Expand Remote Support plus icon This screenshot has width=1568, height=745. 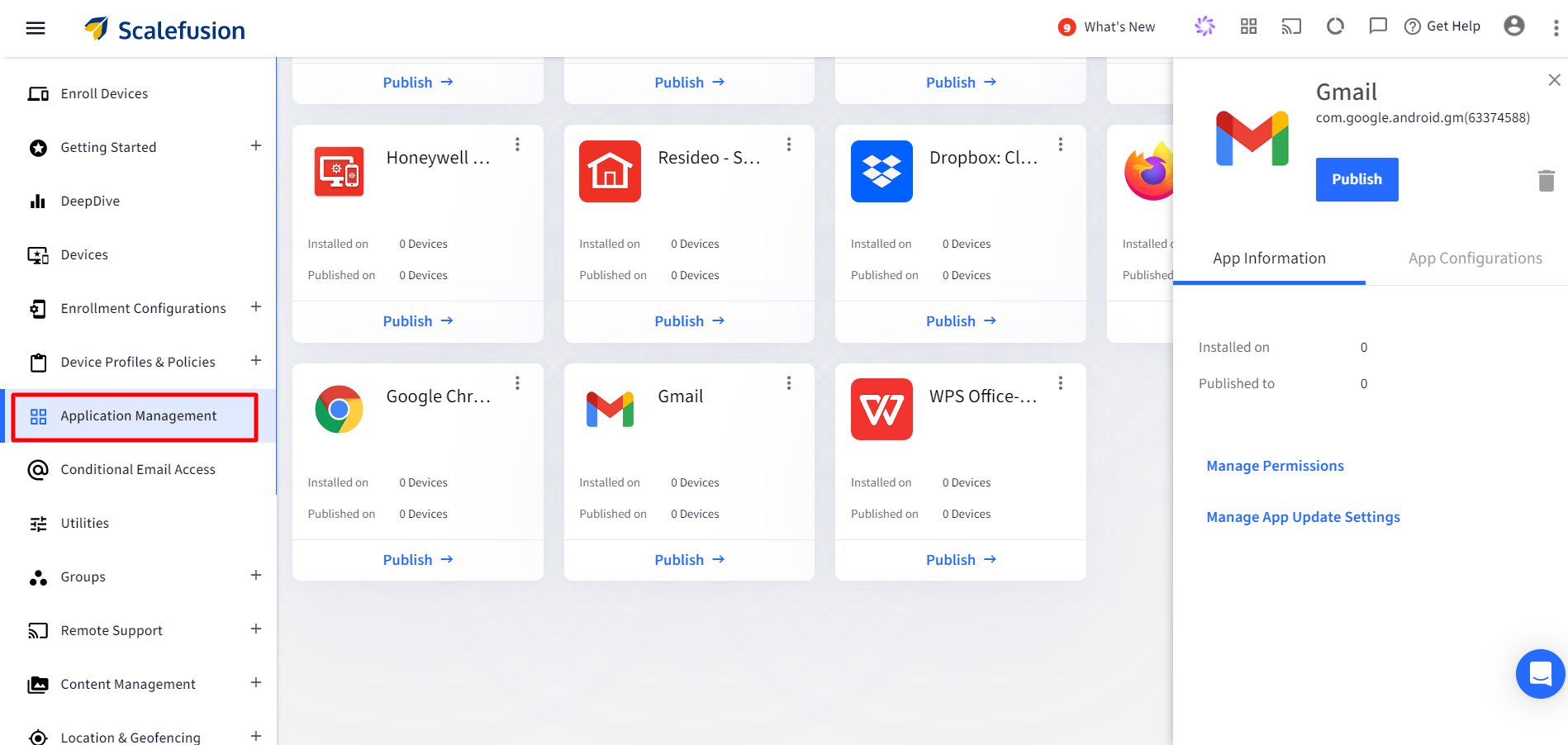(x=256, y=629)
